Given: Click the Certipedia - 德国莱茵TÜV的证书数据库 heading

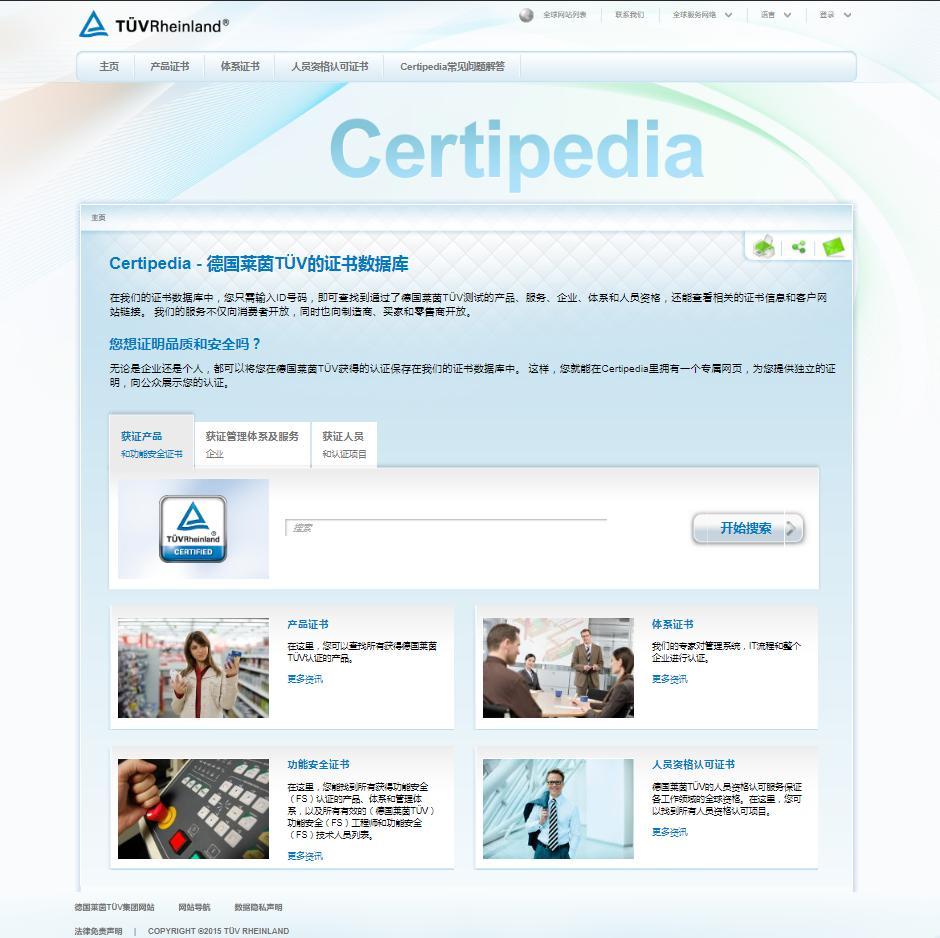Looking at the screenshot, I should (259, 264).
